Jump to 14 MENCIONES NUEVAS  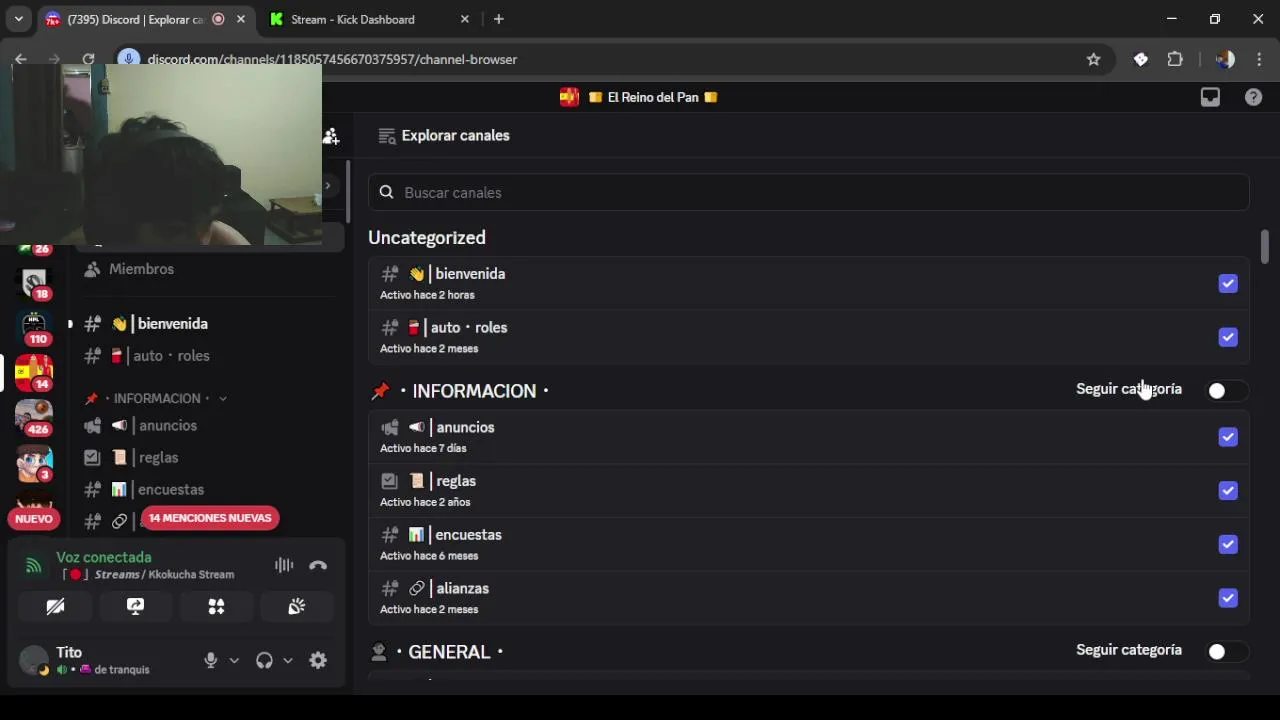point(210,518)
